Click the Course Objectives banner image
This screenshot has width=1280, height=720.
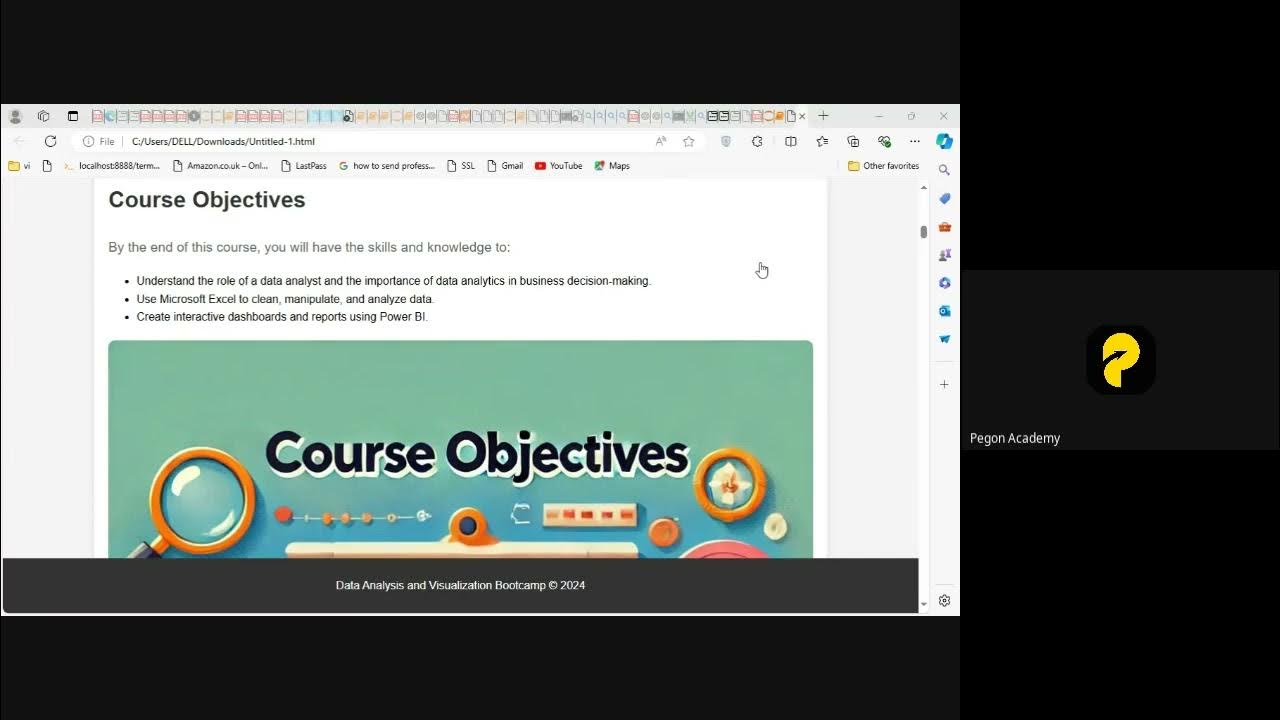pos(460,449)
